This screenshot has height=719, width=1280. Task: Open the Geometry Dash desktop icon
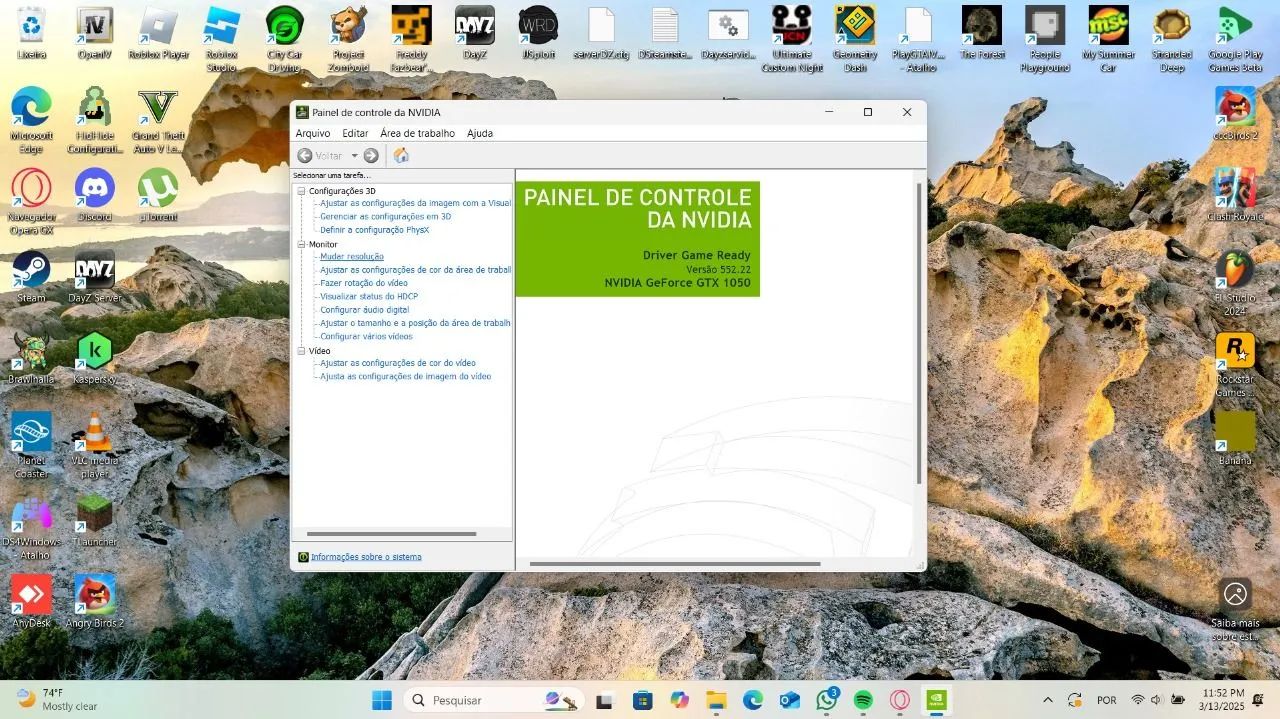pos(855,26)
